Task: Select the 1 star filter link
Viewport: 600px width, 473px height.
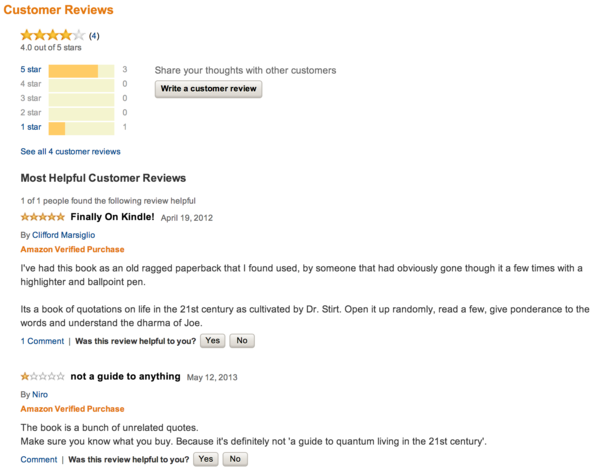Action: [x=31, y=127]
